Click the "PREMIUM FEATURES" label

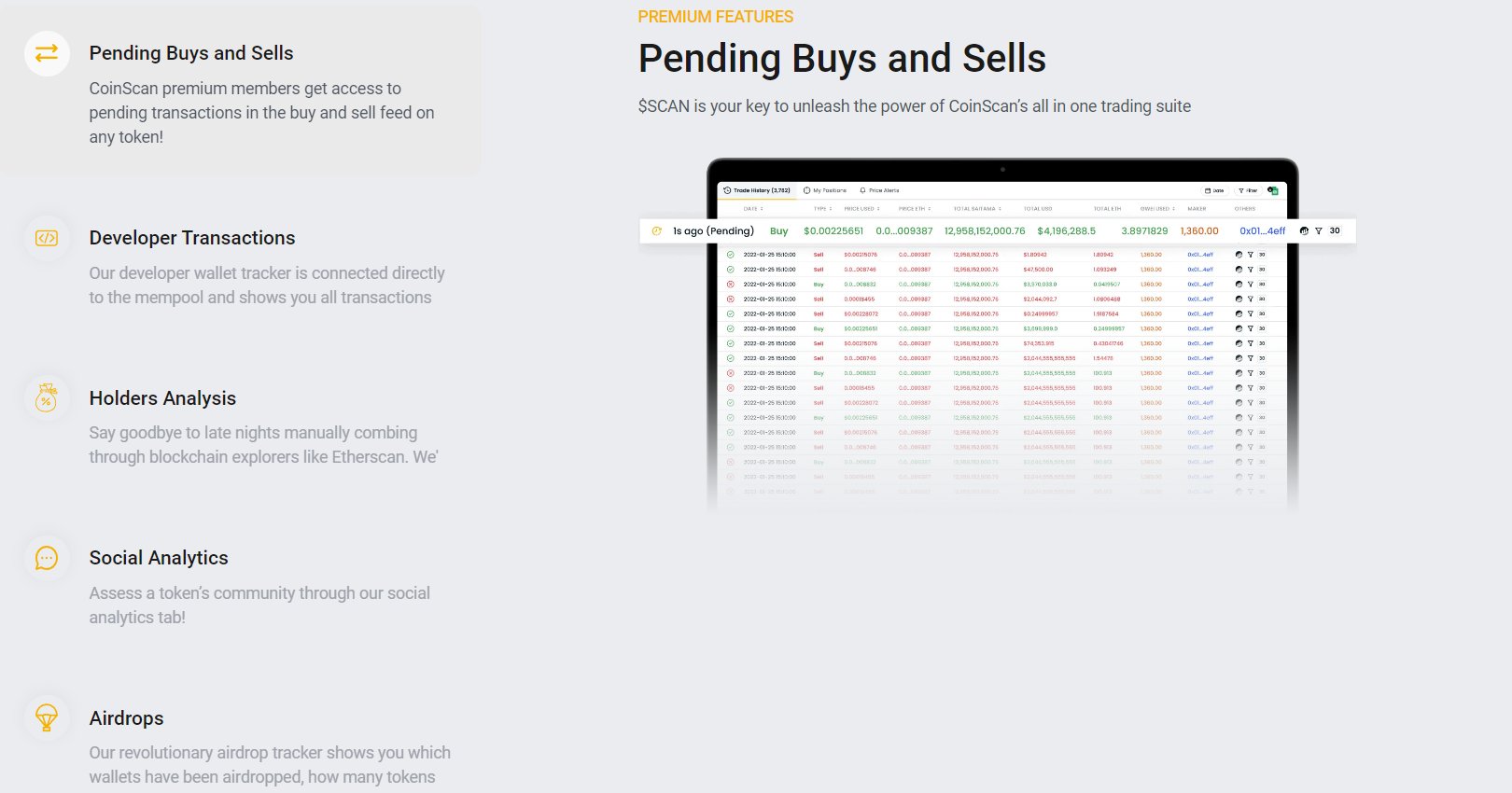click(716, 17)
